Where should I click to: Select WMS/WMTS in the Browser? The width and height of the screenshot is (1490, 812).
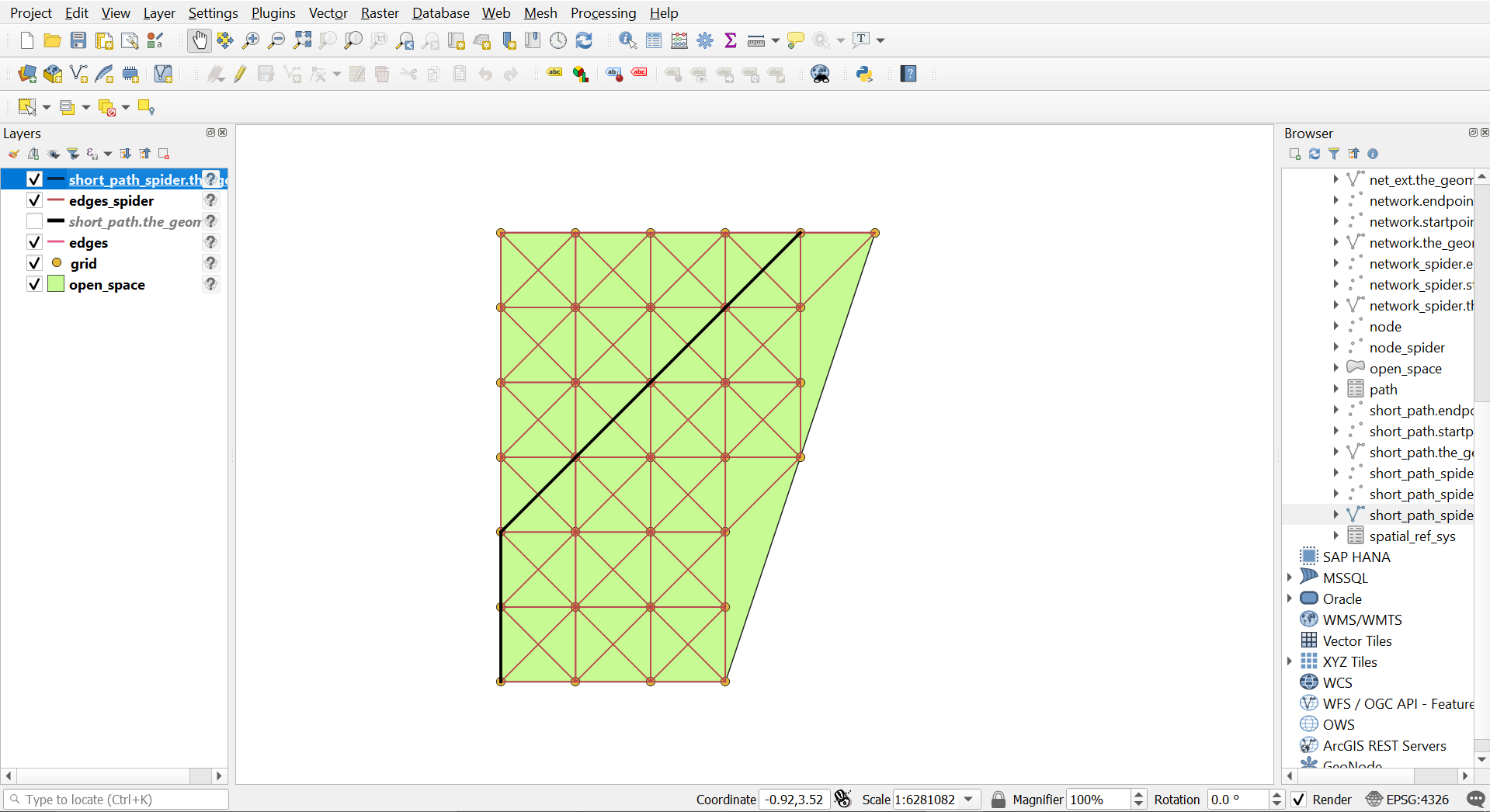tap(1362, 619)
